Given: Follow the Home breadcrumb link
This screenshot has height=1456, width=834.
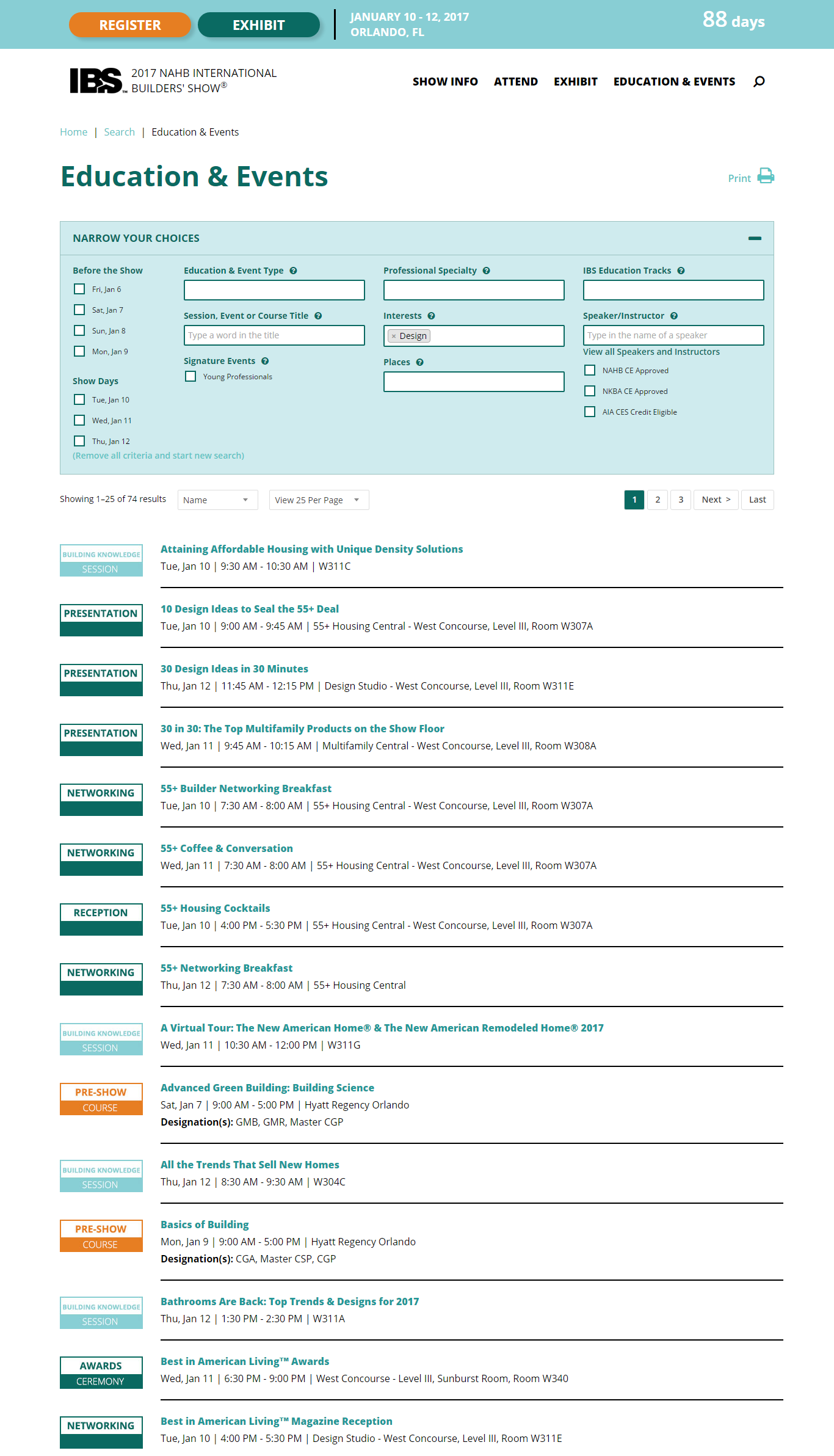Looking at the screenshot, I should (73, 132).
